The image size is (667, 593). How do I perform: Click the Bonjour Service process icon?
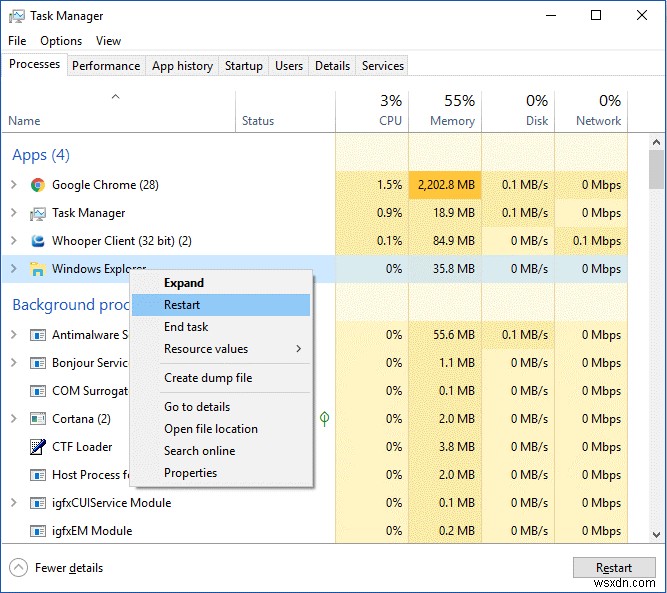point(38,363)
